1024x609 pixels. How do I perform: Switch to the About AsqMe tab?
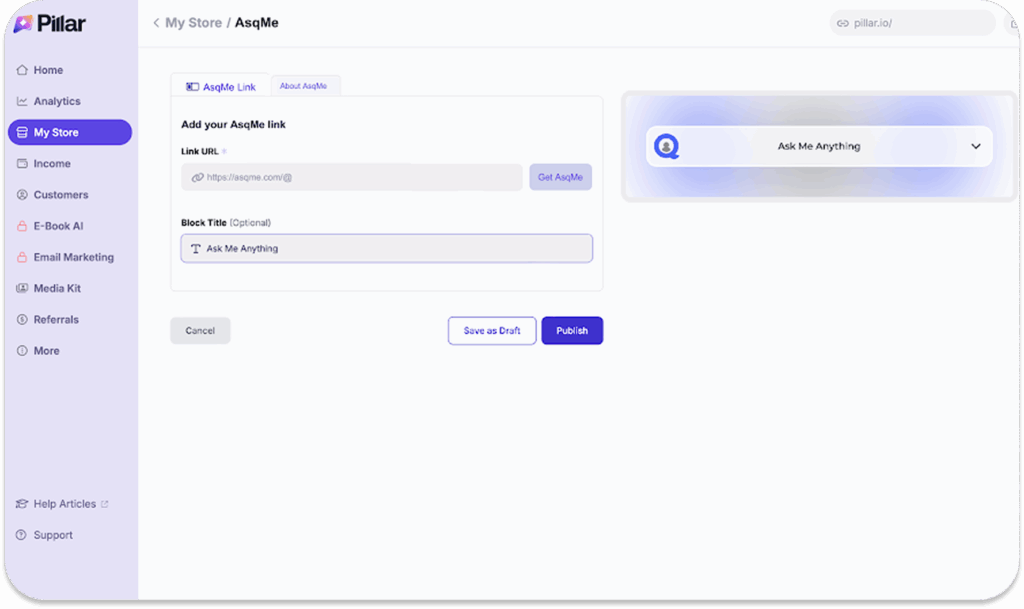click(x=304, y=86)
